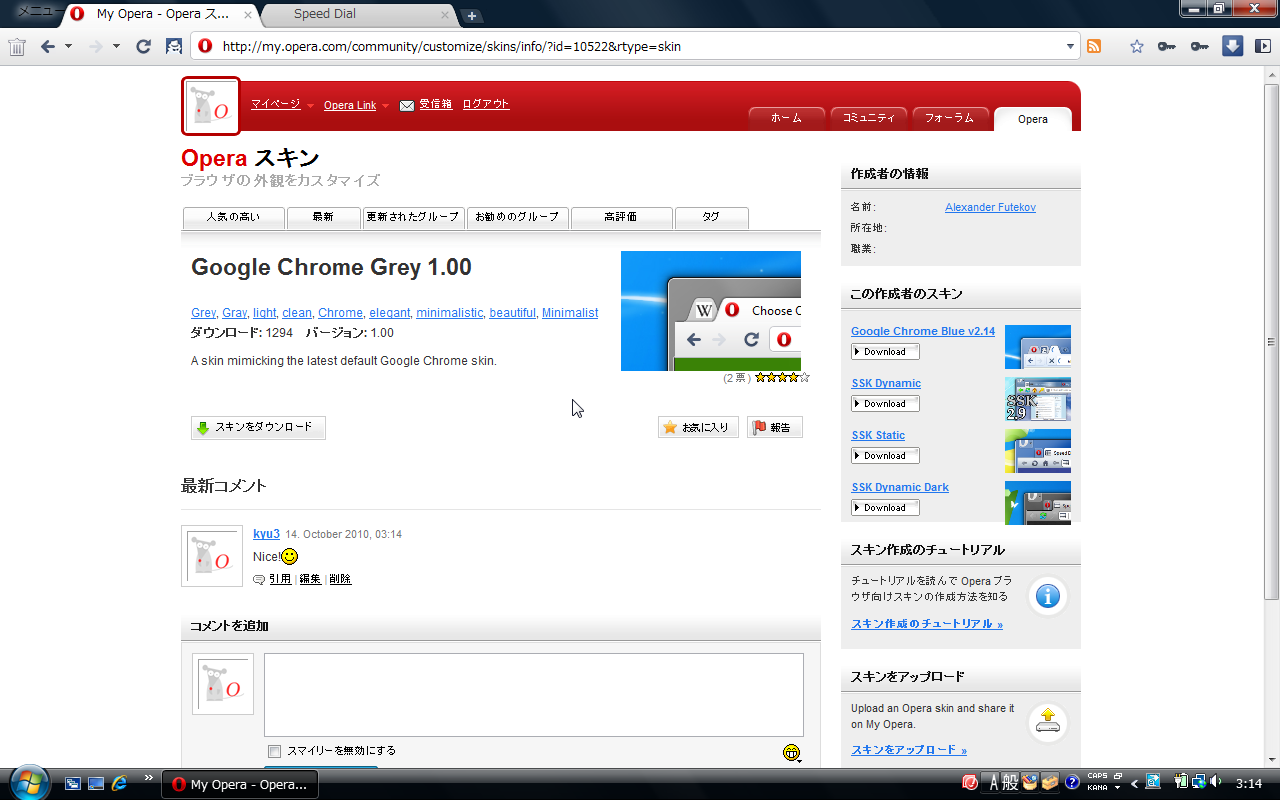Viewport: 1280px width, 800px height.
Task: Click kyu3's avatar image
Action: click(212, 556)
